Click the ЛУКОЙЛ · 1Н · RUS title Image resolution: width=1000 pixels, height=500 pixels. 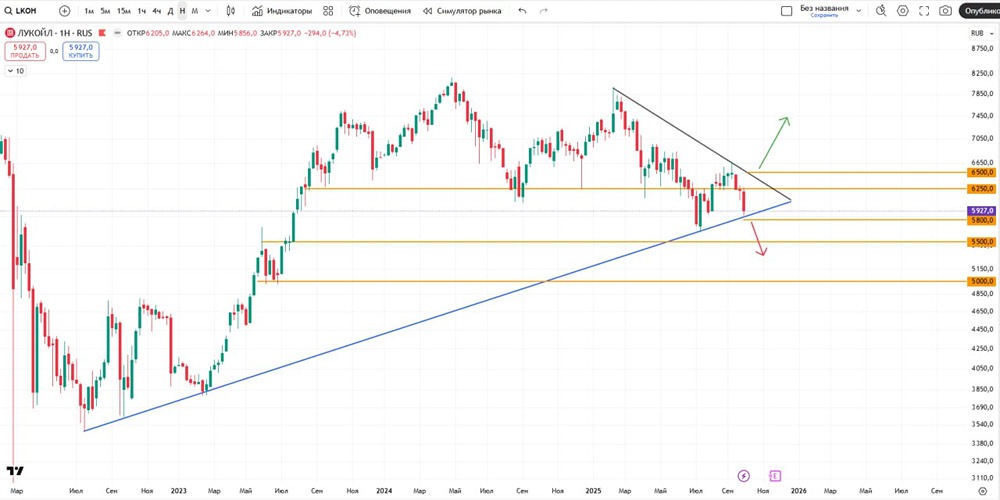pyautogui.click(x=57, y=33)
